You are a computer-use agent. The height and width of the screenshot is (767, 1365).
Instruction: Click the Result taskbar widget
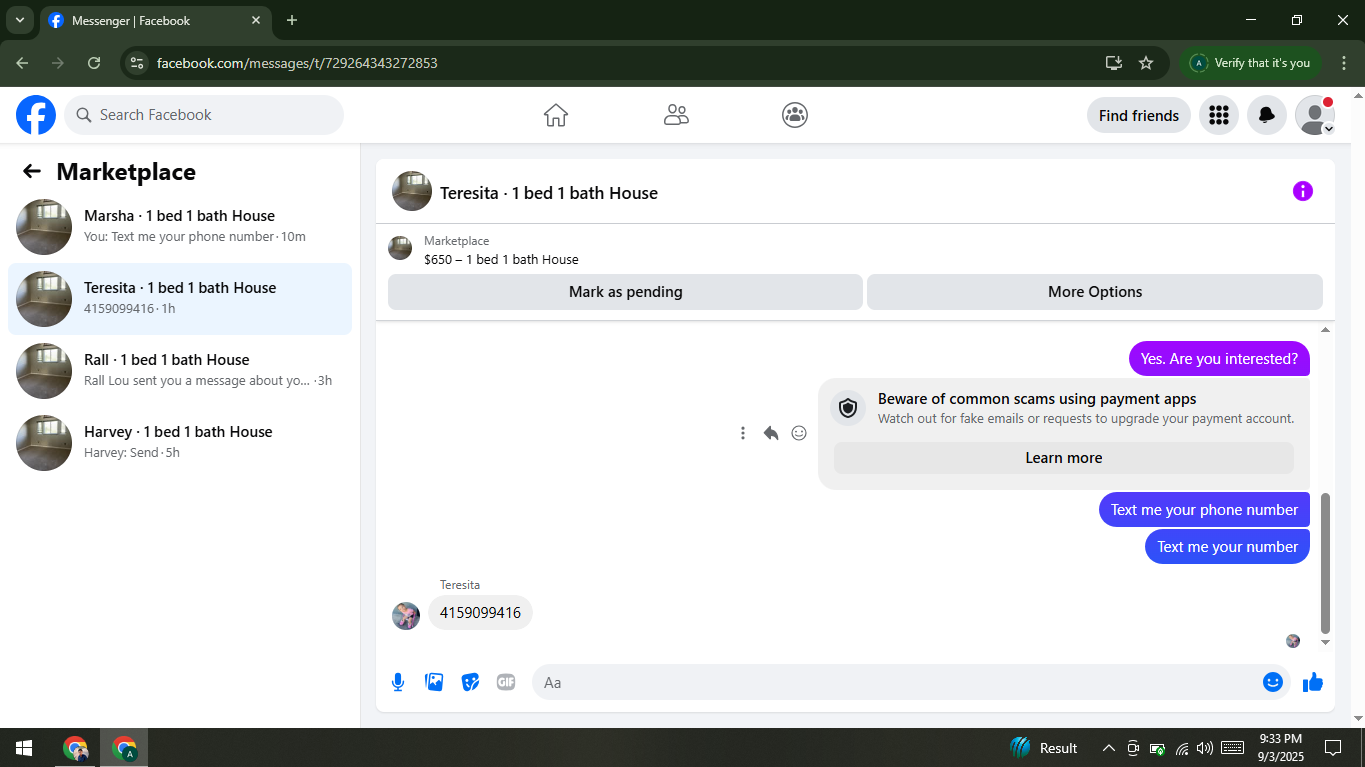(x=1044, y=748)
